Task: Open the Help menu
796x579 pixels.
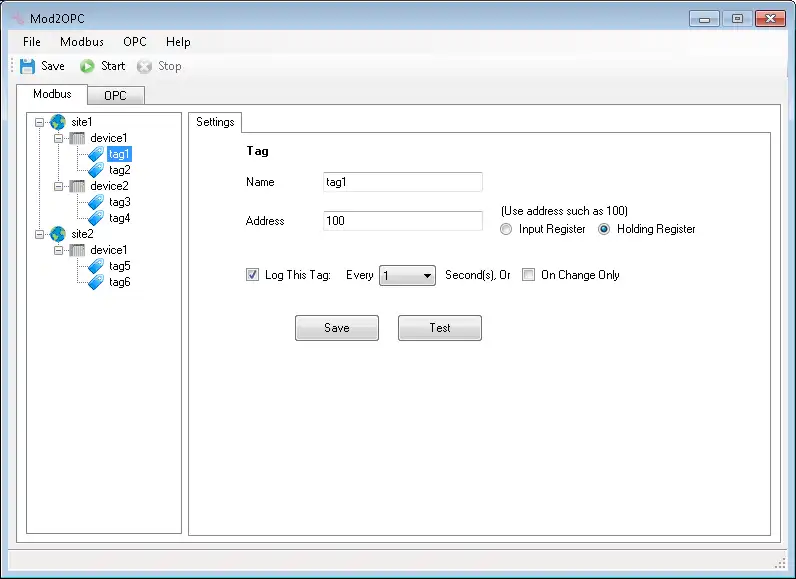Action: tap(178, 42)
